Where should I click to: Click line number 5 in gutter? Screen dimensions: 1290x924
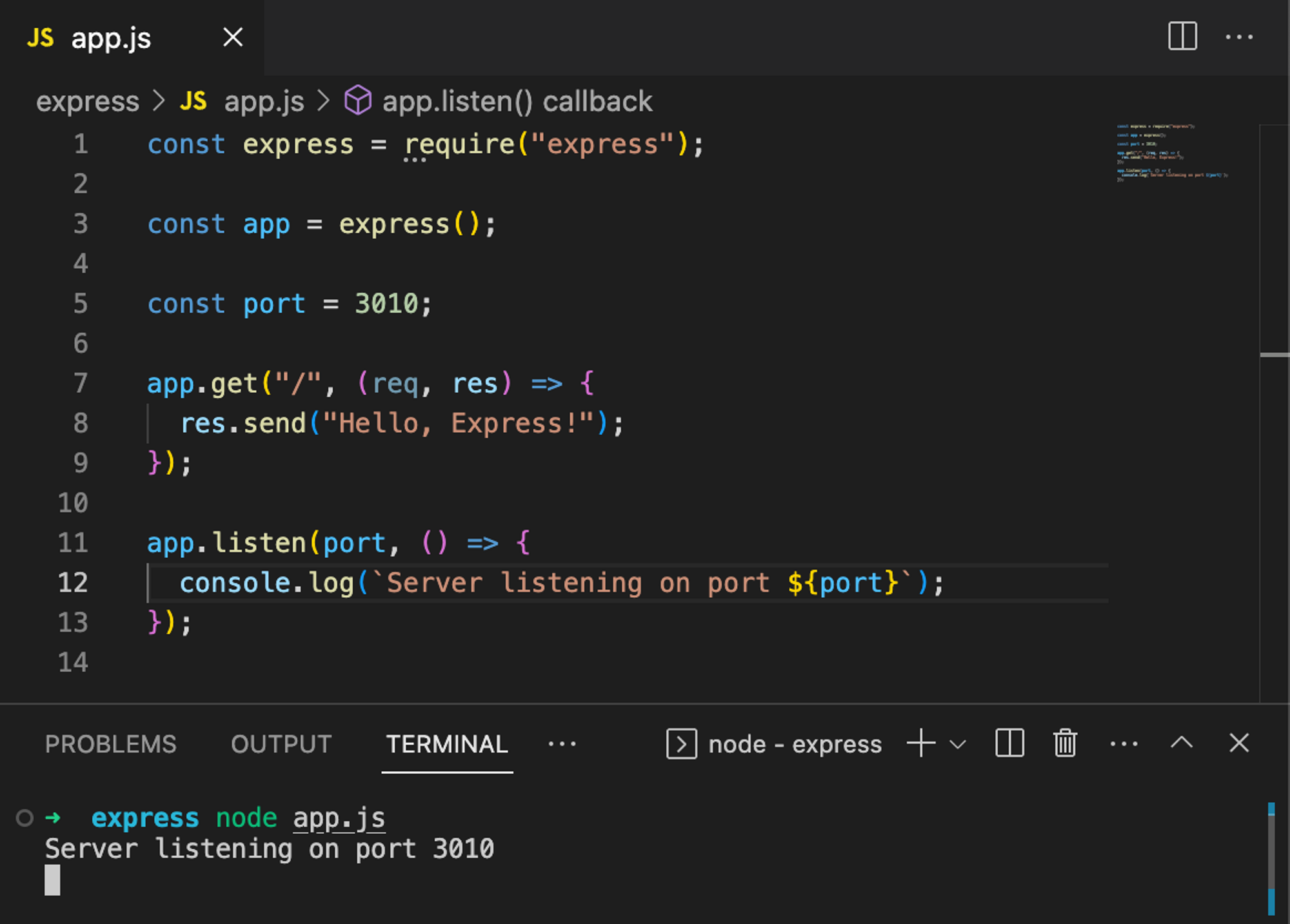coord(81,304)
